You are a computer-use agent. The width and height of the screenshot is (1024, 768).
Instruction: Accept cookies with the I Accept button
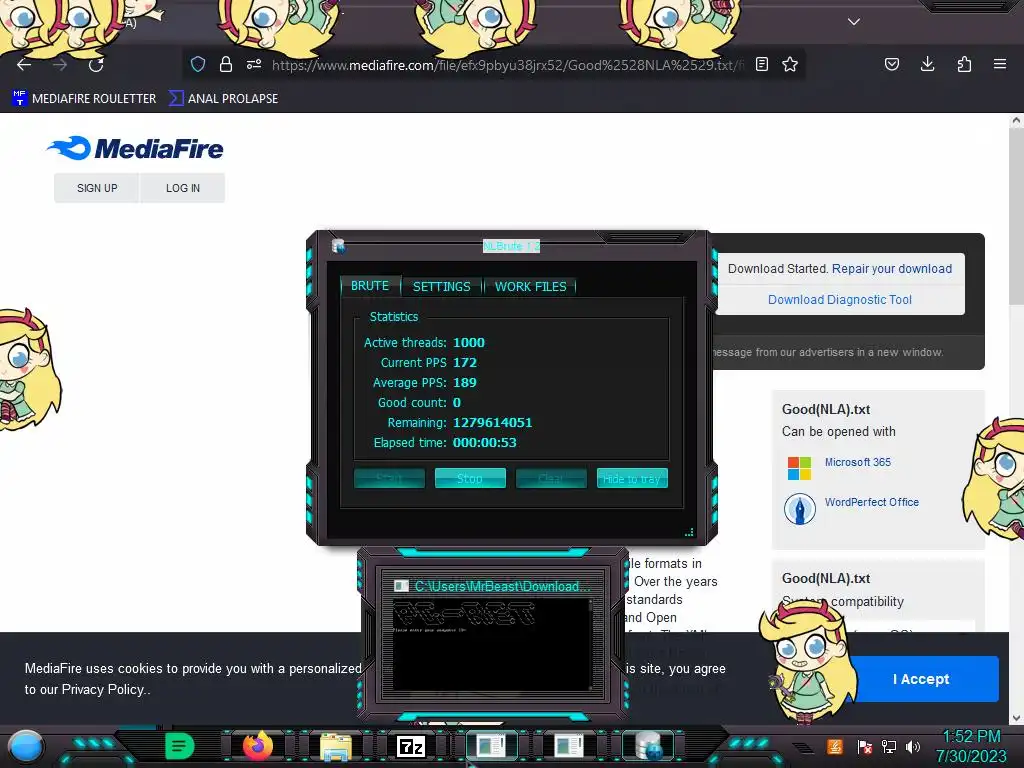coord(921,679)
